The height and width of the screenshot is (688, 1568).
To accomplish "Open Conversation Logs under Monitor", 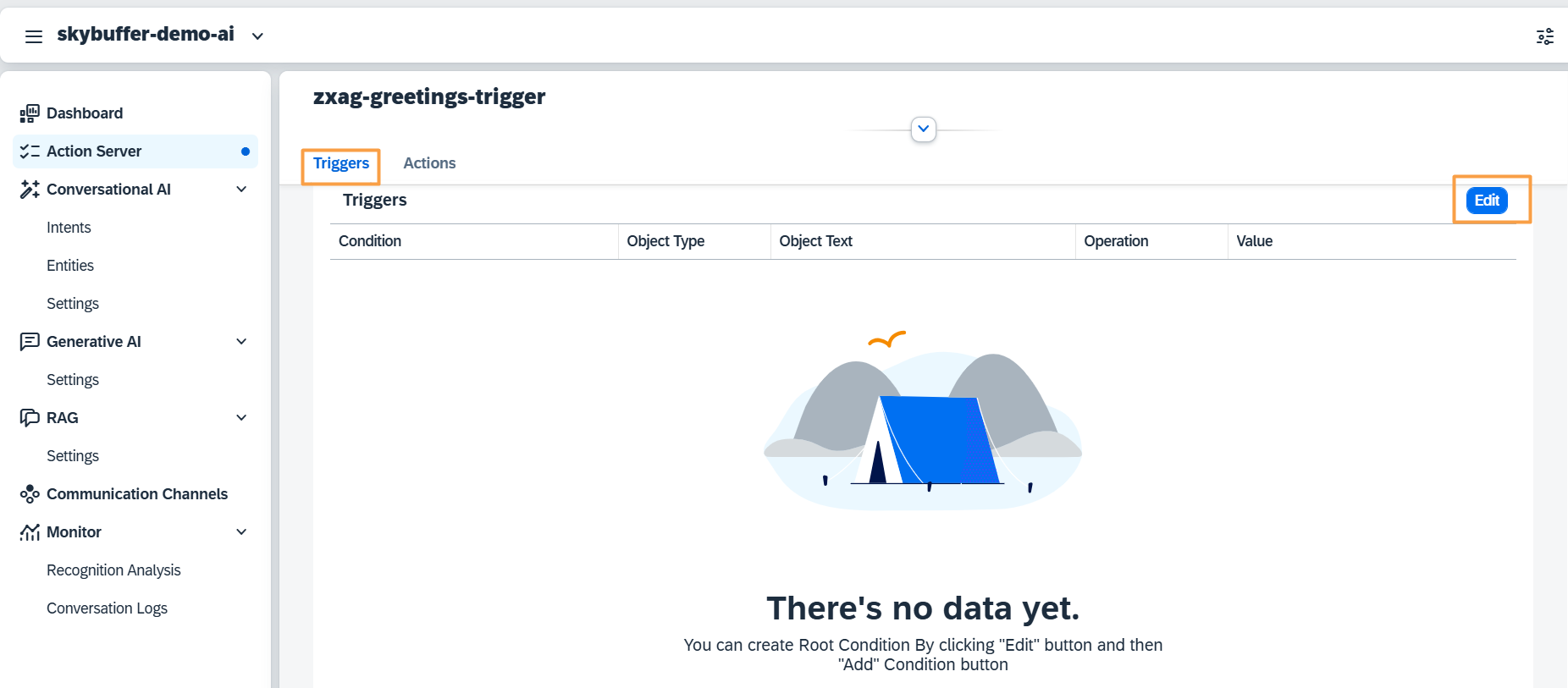I will click(107, 608).
